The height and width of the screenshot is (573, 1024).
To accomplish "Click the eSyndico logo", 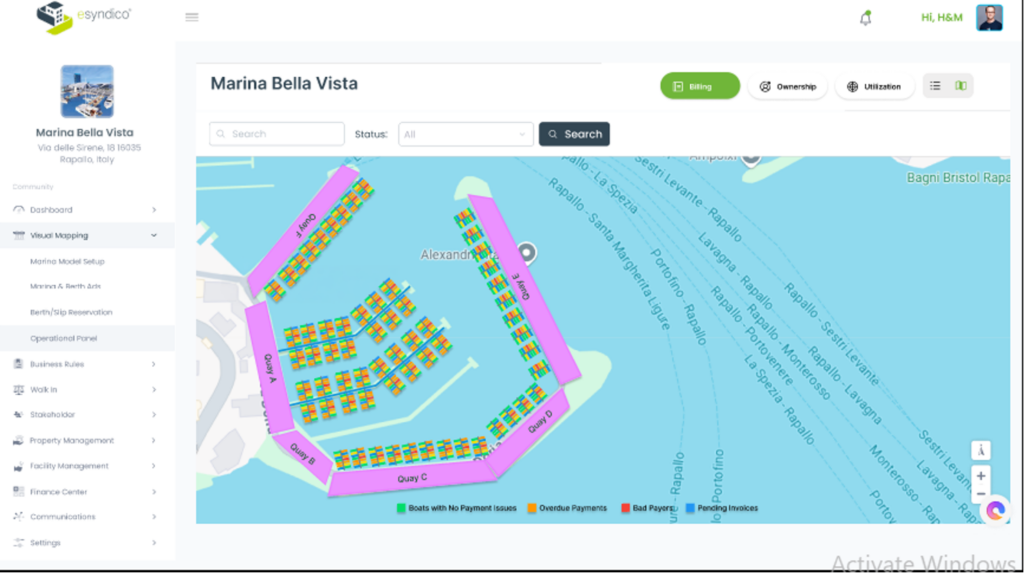I will 83,16.
